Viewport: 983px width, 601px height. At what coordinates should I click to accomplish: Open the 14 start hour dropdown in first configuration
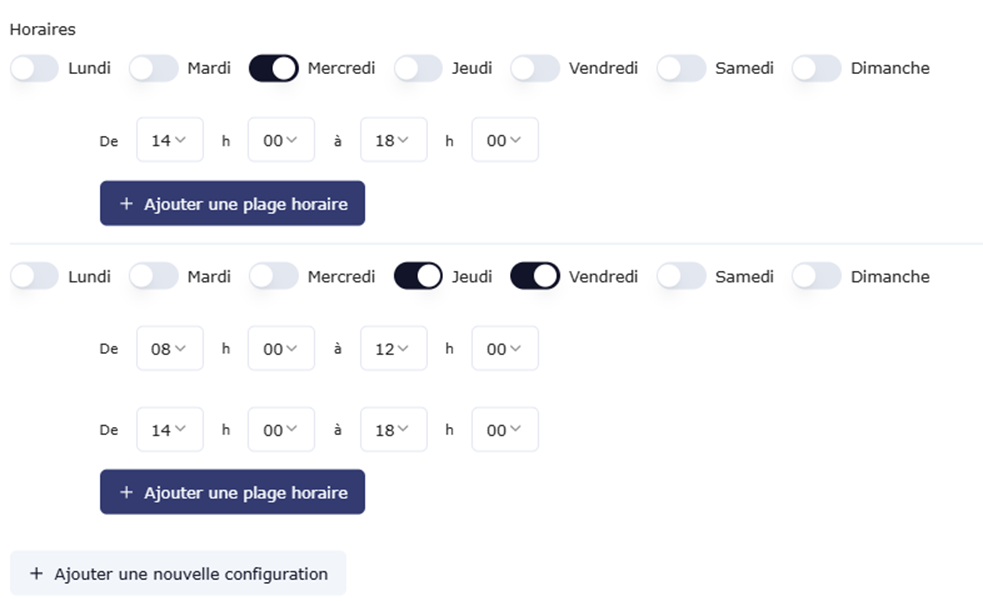click(x=170, y=140)
